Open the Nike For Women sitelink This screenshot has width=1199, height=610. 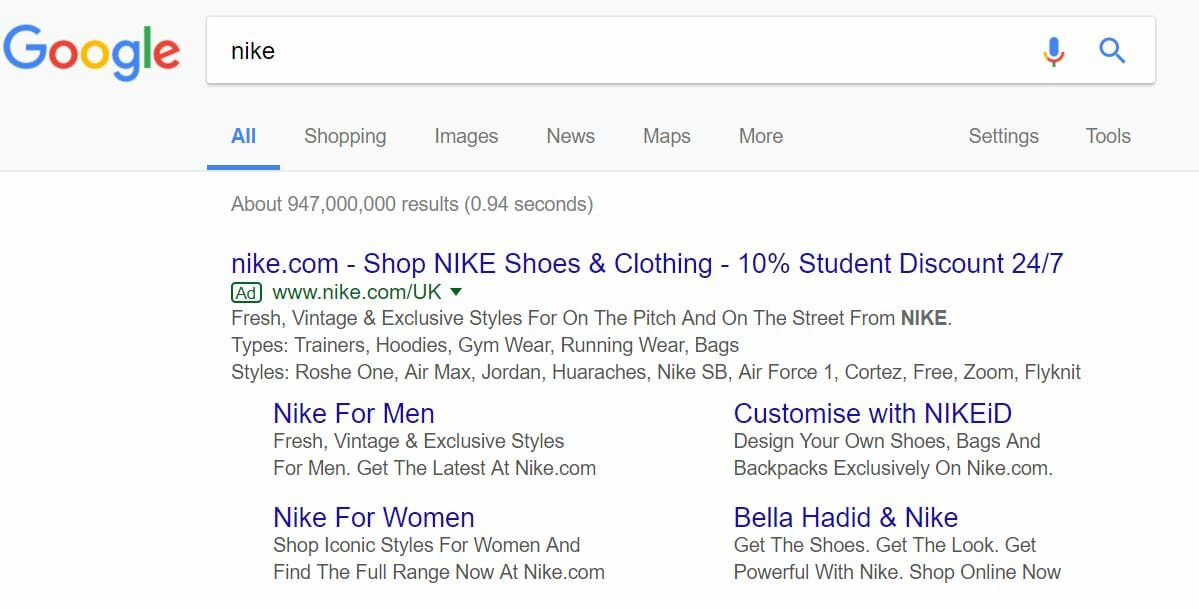374,518
